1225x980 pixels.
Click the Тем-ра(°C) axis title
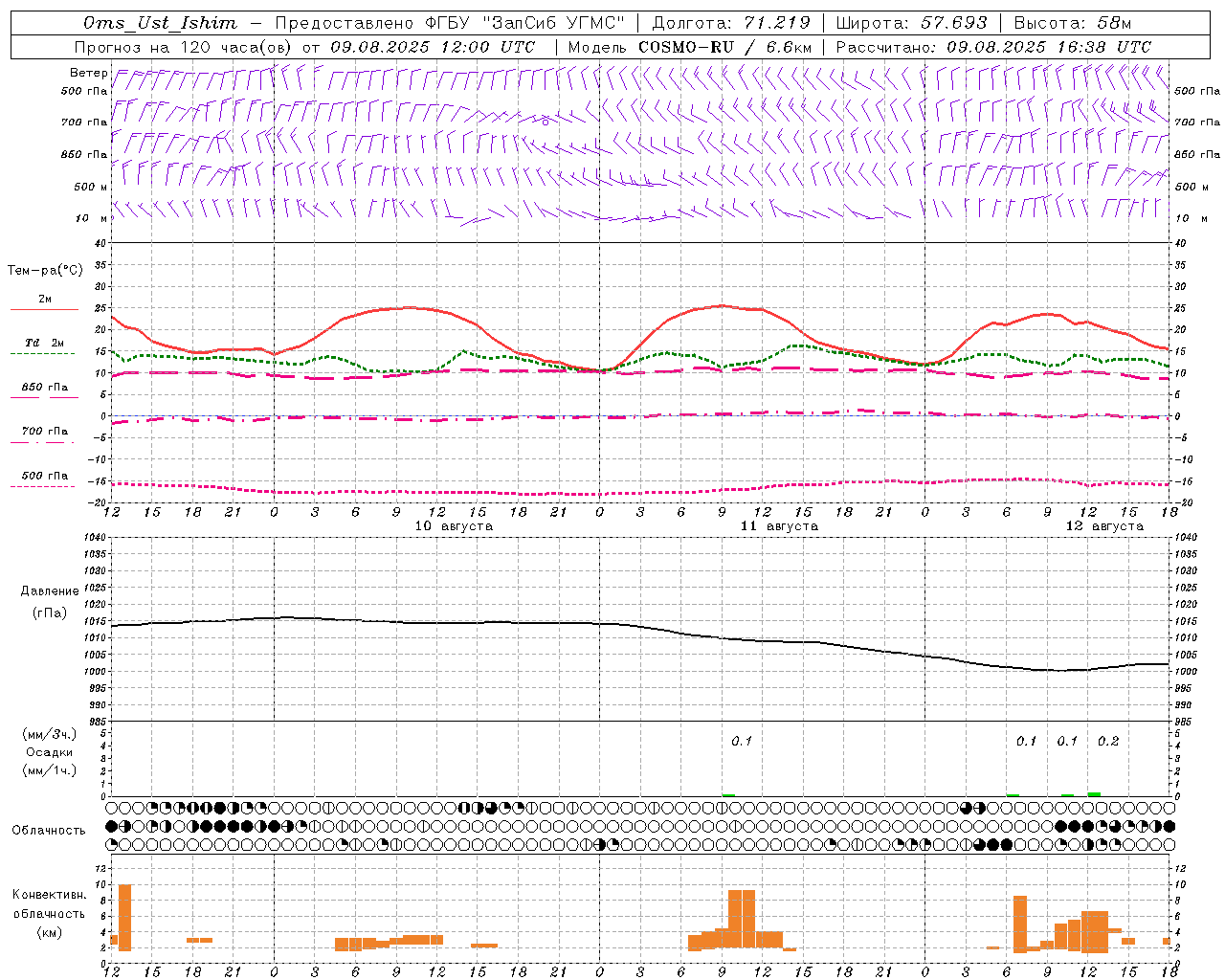click(x=45, y=271)
